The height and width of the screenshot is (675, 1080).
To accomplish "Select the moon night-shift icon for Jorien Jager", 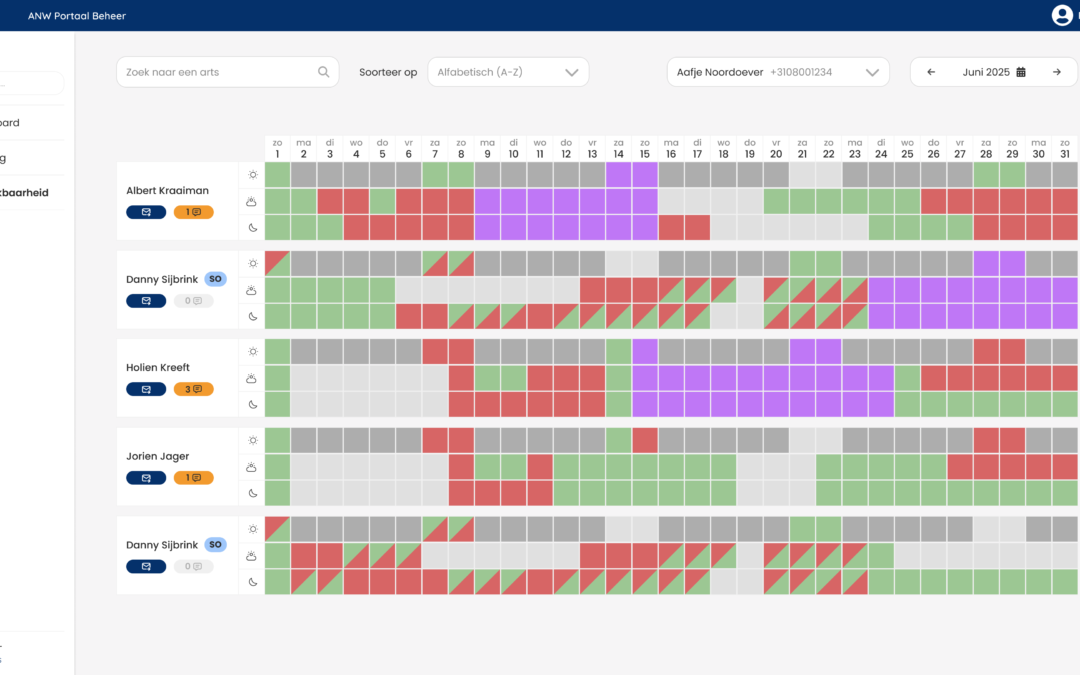I will [x=253, y=493].
